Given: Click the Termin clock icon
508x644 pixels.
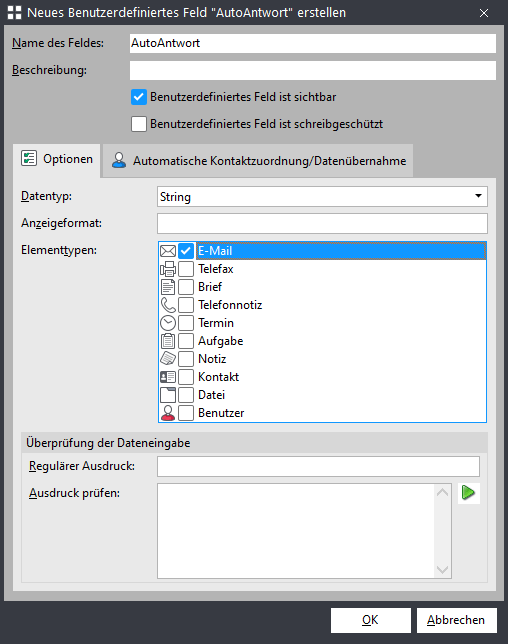Looking at the screenshot, I should pos(168,323).
